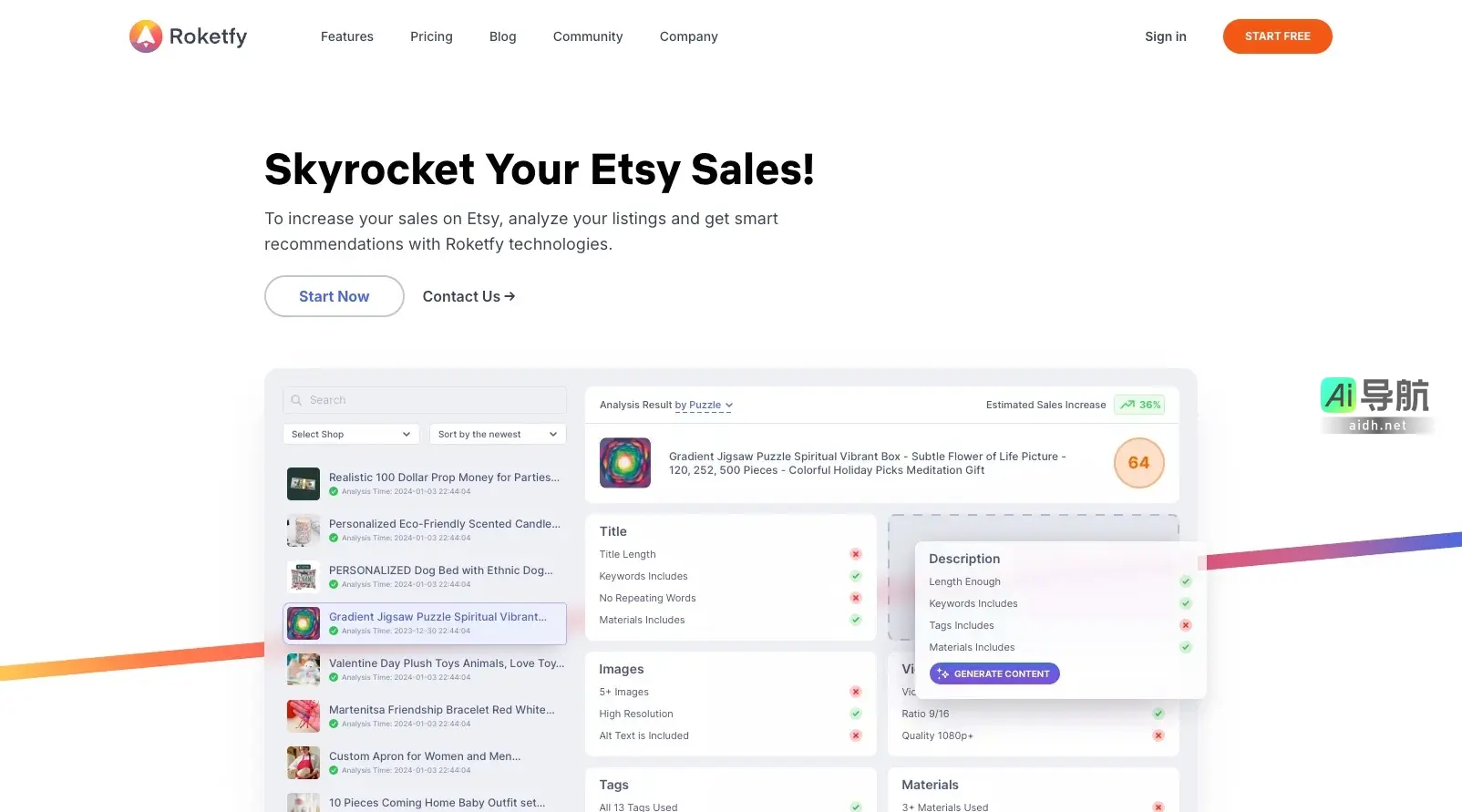Click the Images section heading
This screenshot has height=812, width=1462.
[622, 669]
